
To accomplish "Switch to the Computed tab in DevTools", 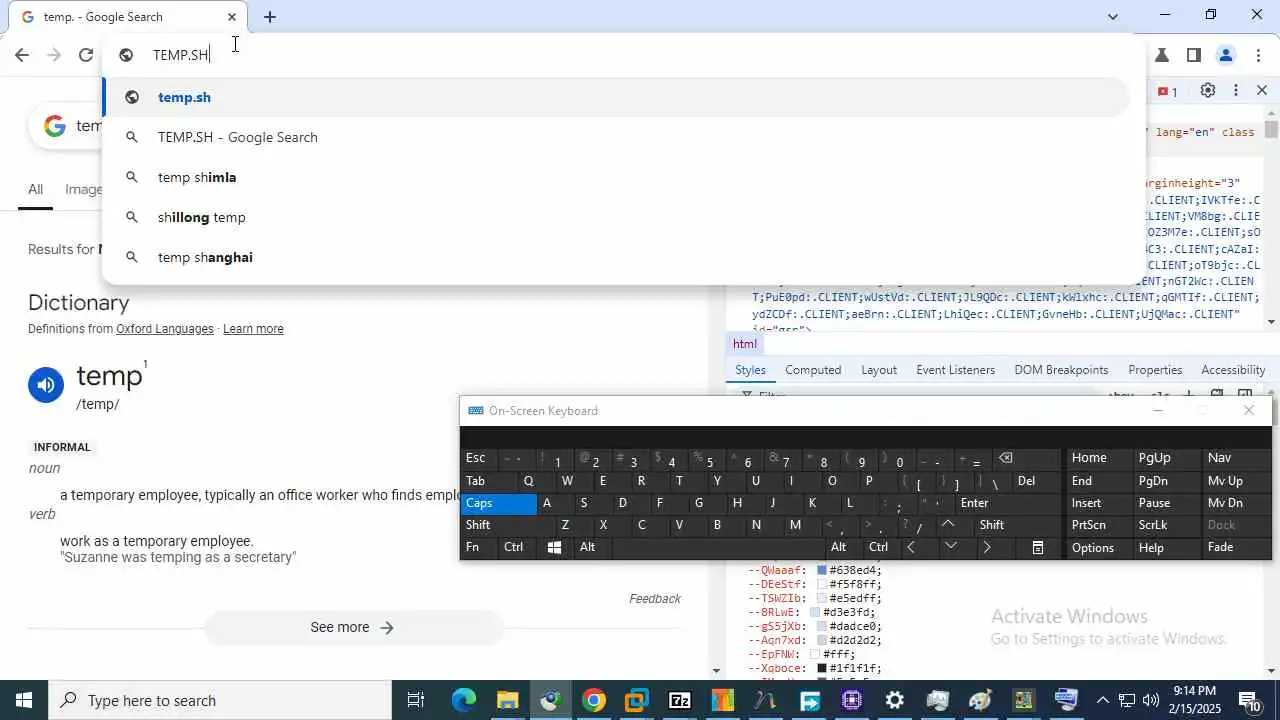I will [813, 370].
